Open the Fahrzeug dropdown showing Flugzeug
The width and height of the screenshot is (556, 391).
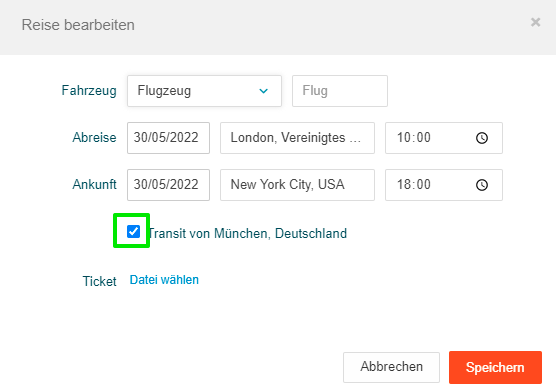click(204, 91)
